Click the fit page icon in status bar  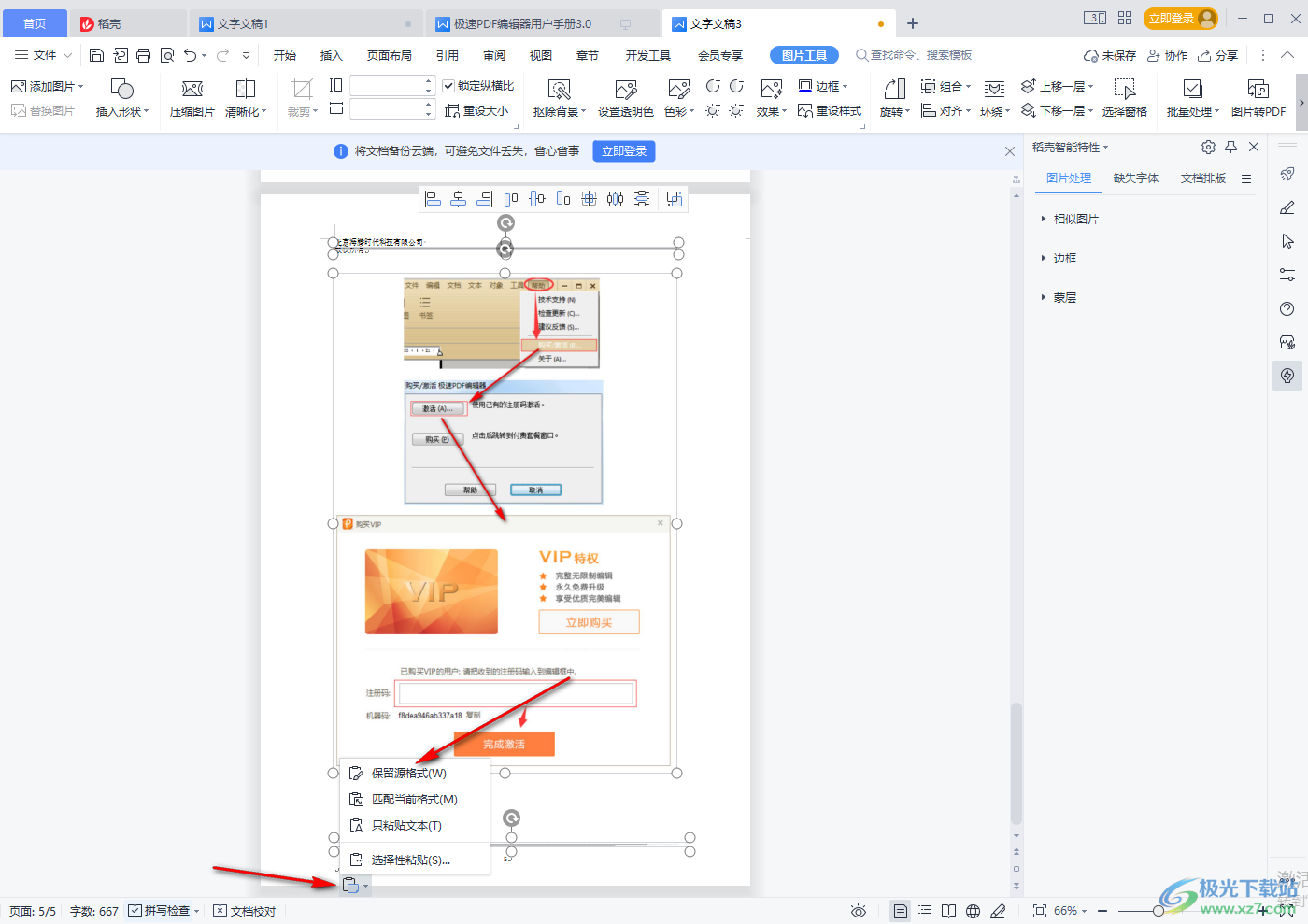(x=1040, y=911)
